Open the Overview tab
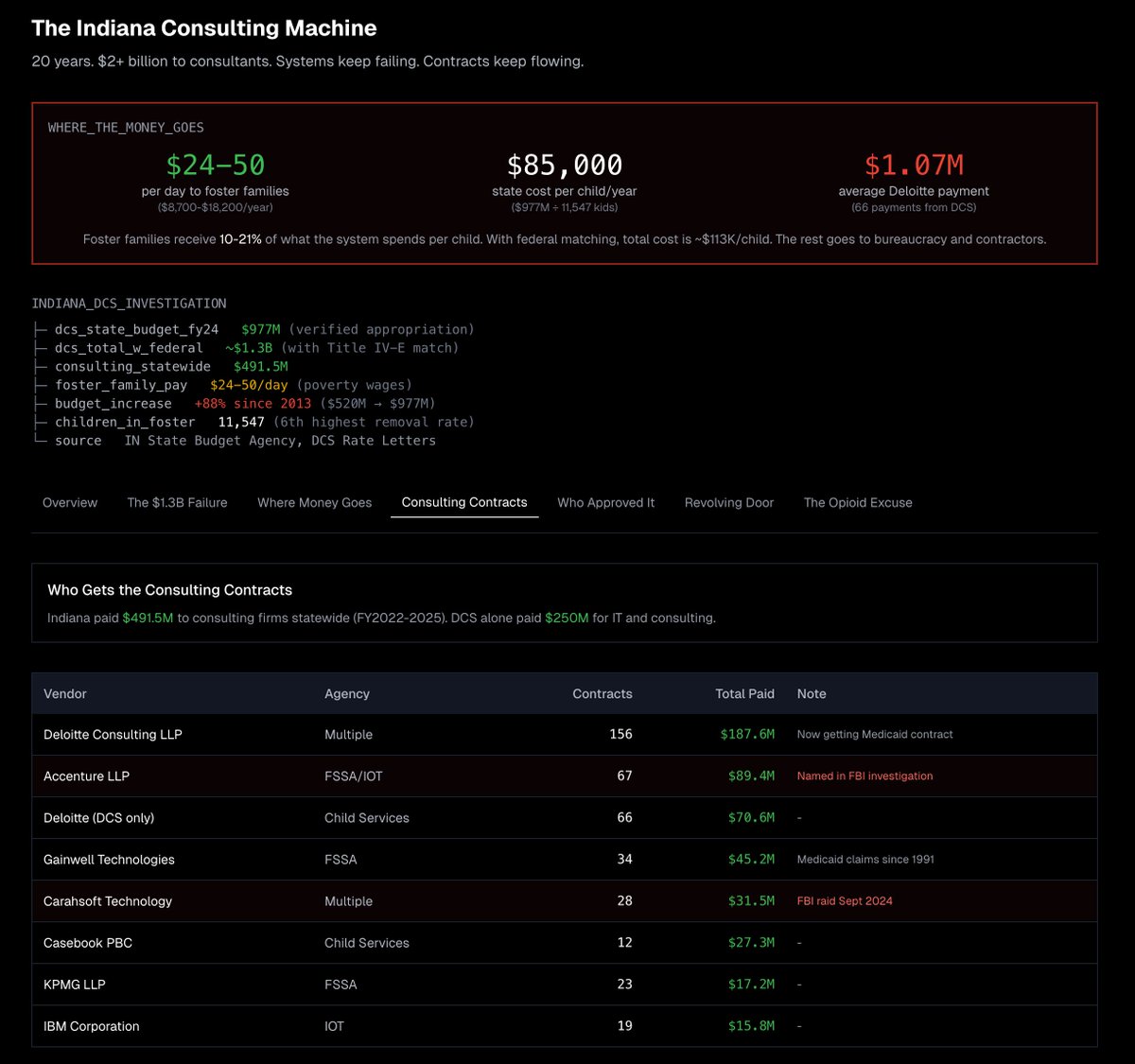This screenshot has height=1064, width=1135. (x=70, y=502)
